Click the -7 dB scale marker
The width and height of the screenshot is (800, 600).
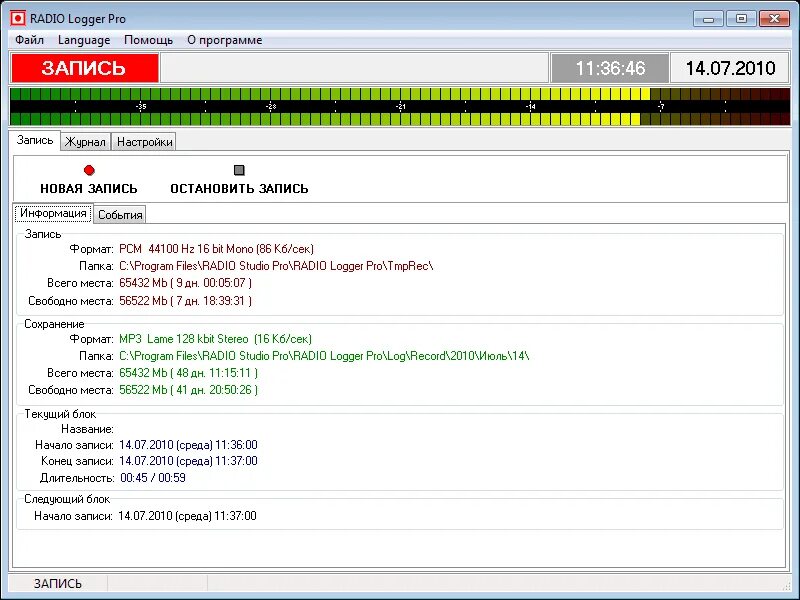pos(661,107)
